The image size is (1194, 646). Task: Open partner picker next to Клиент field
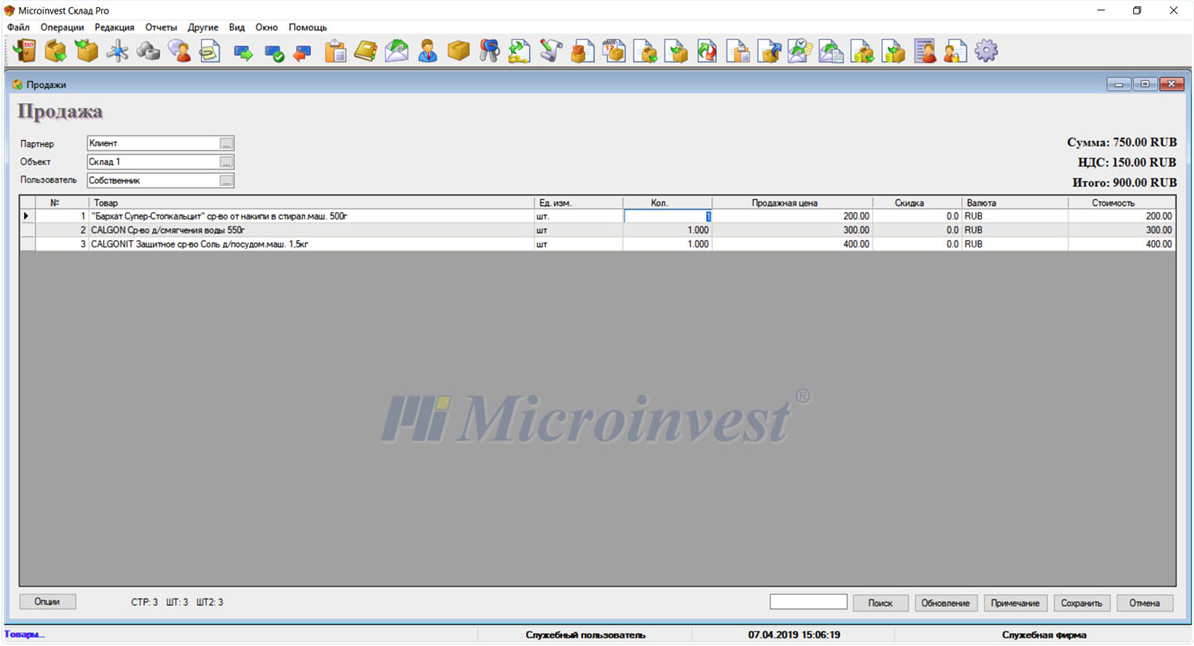(x=227, y=143)
